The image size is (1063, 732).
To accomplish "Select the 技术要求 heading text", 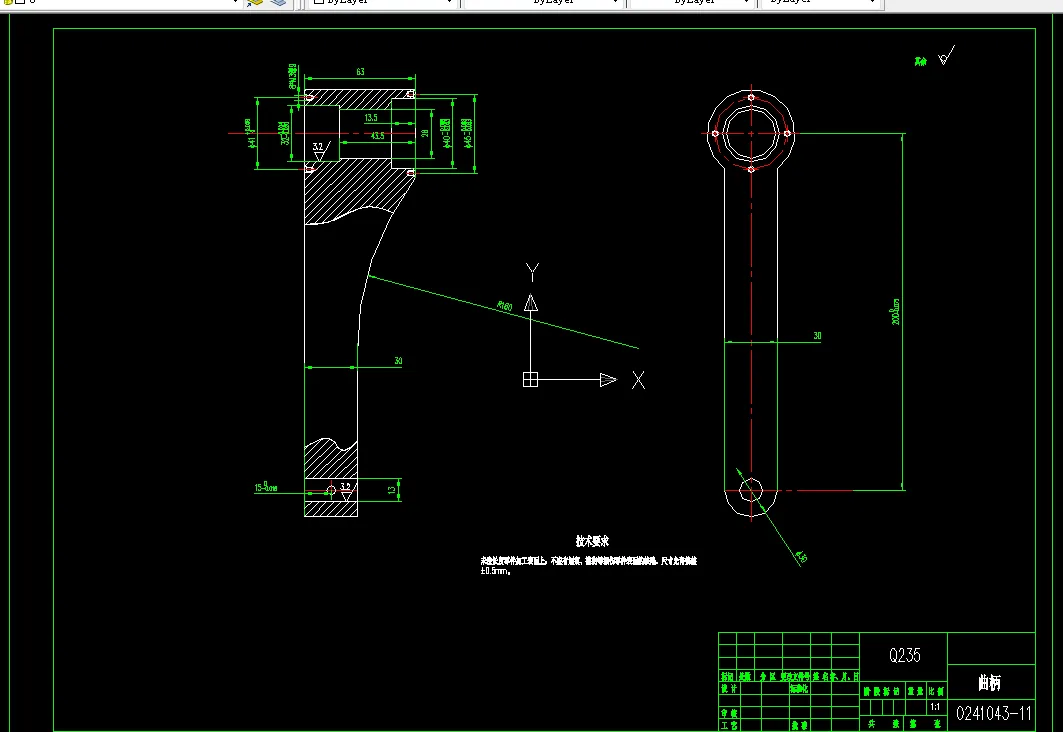I will click(x=593, y=541).
